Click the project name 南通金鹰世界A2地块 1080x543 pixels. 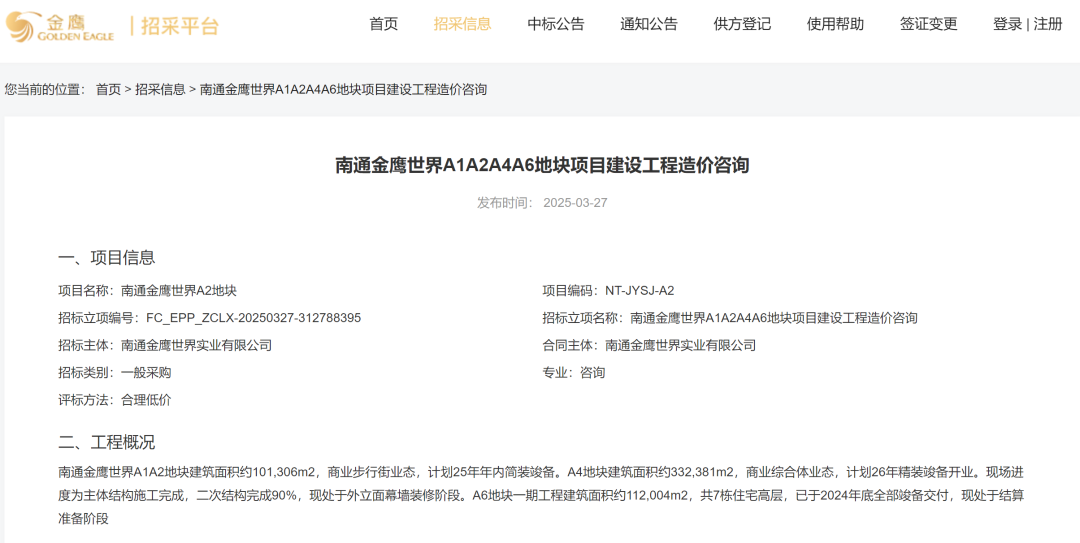point(179,291)
